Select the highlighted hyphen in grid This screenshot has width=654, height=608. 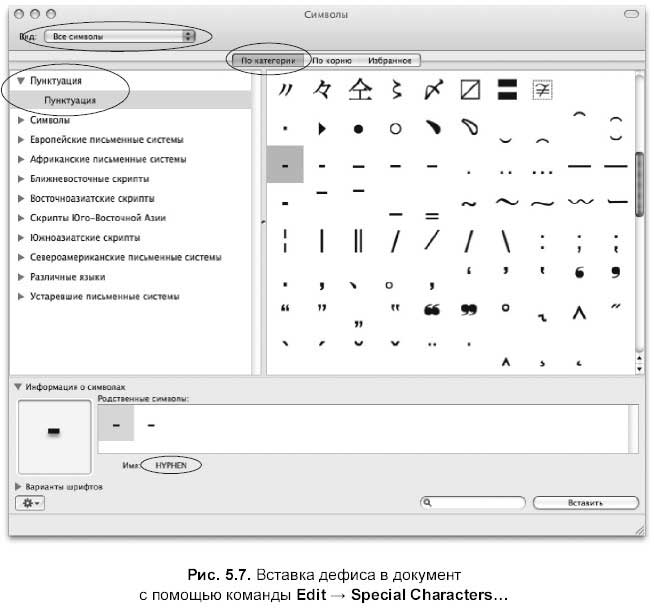pyautogui.click(x=285, y=165)
